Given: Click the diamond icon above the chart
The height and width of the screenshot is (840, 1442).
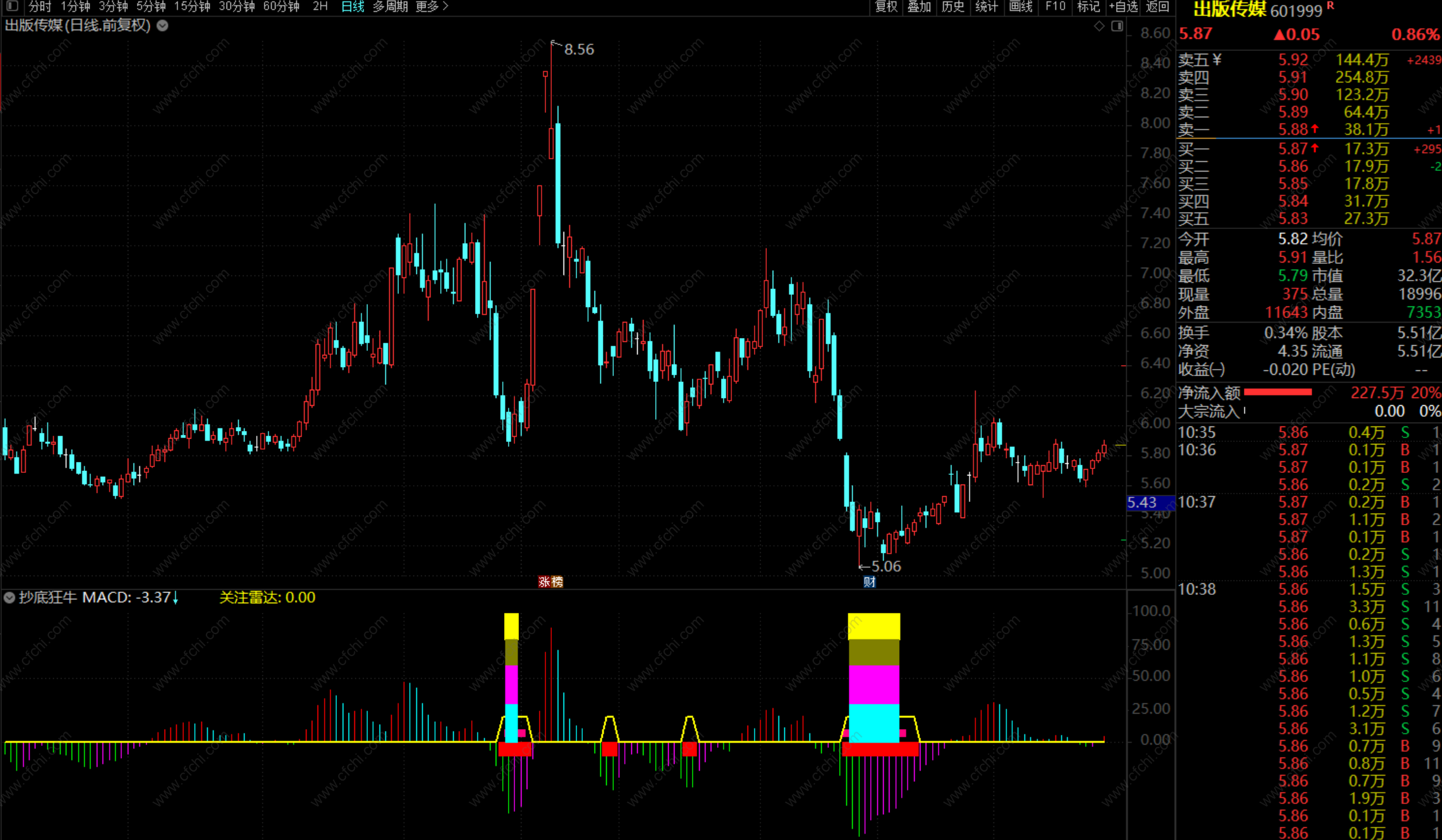Looking at the screenshot, I should click(x=1099, y=26).
